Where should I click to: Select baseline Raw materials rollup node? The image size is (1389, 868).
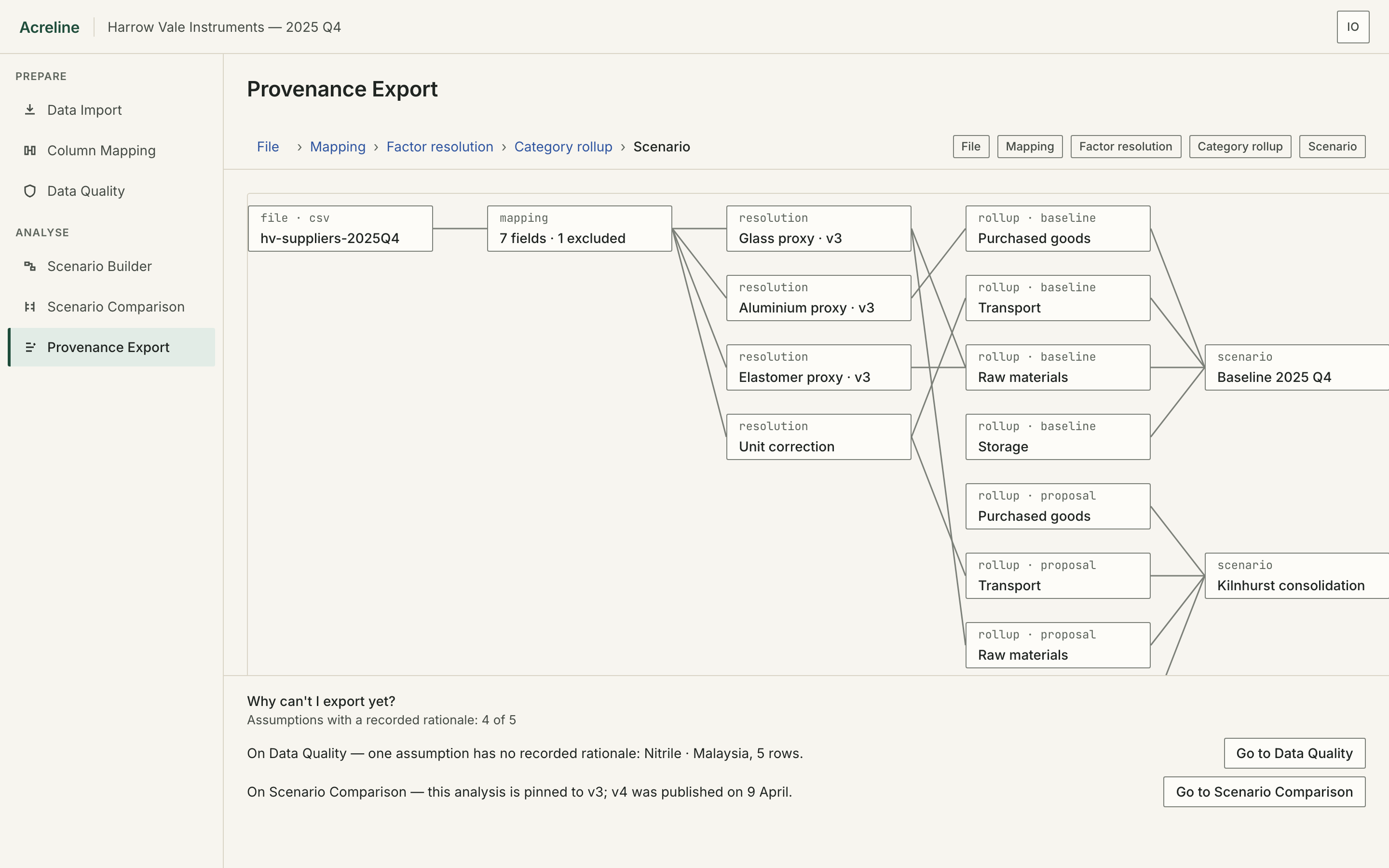pos(1058,367)
